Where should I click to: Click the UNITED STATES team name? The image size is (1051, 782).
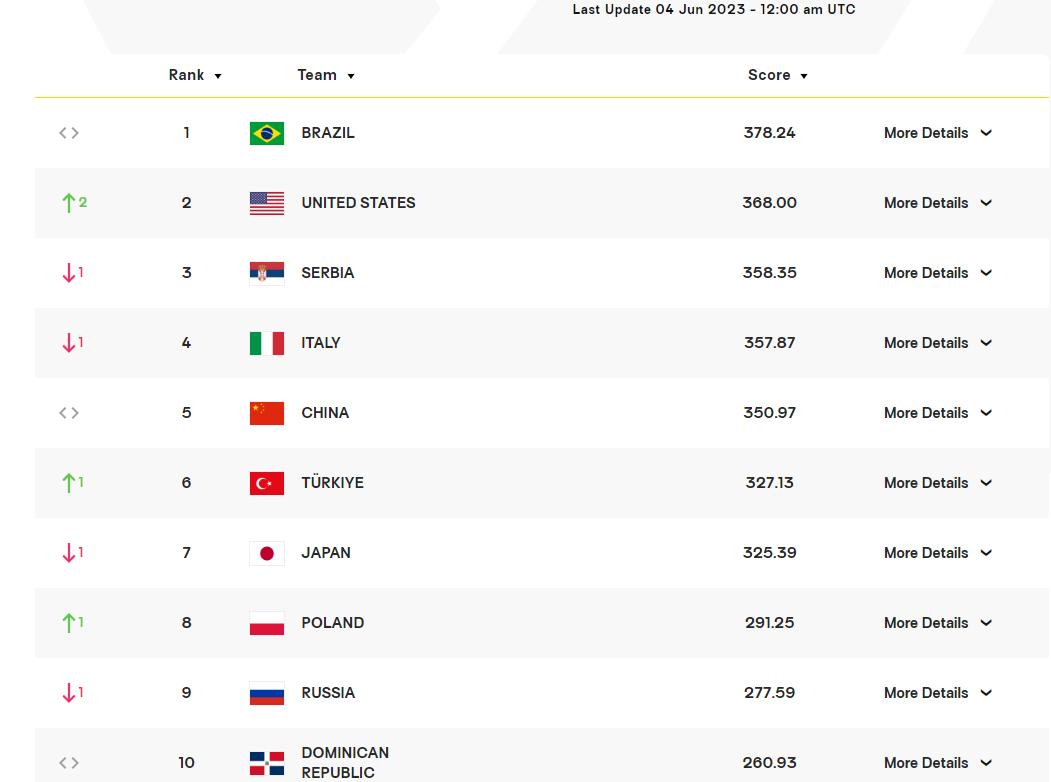pyautogui.click(x=358, y=203)
